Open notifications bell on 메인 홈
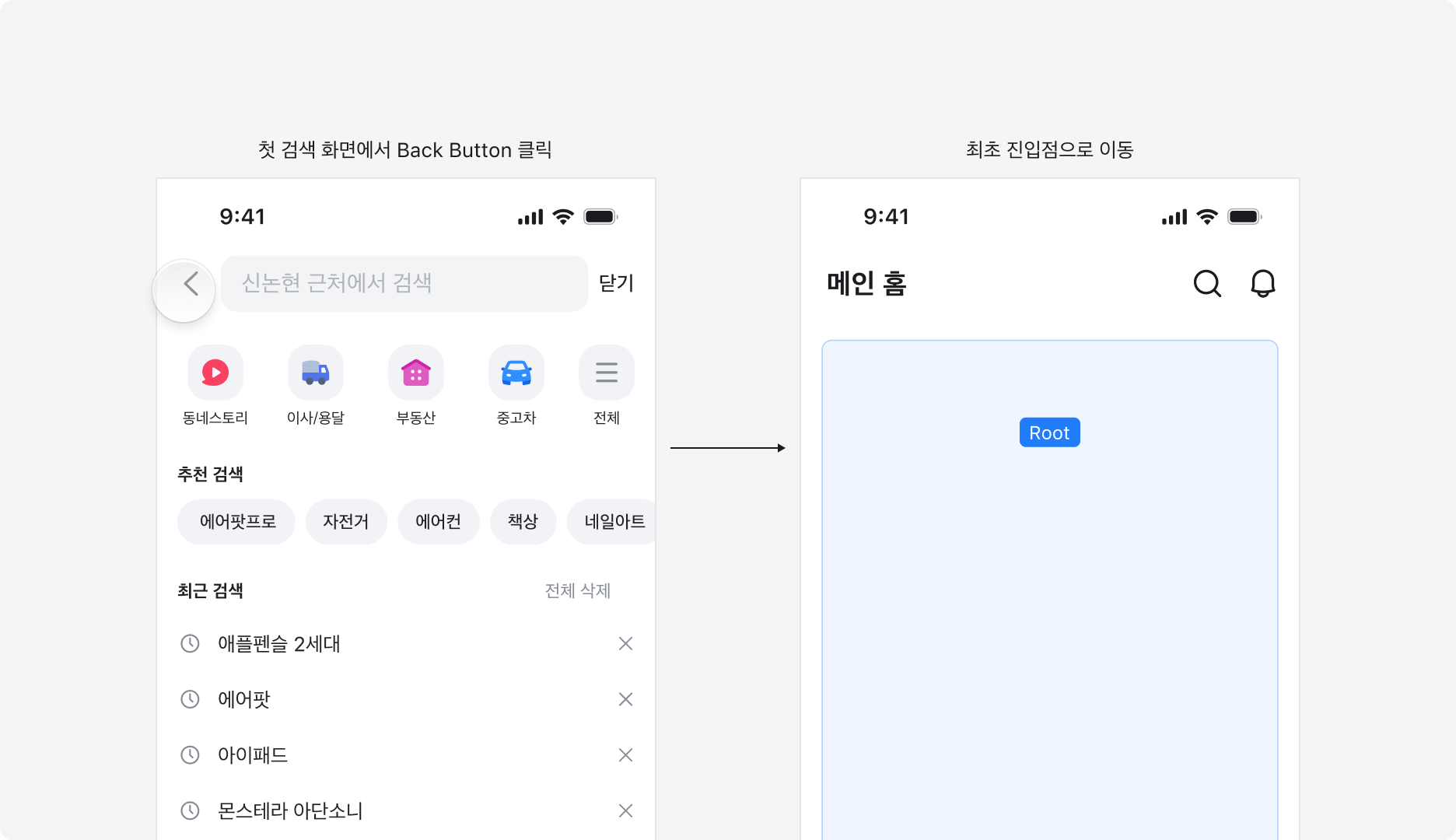 1263,284
